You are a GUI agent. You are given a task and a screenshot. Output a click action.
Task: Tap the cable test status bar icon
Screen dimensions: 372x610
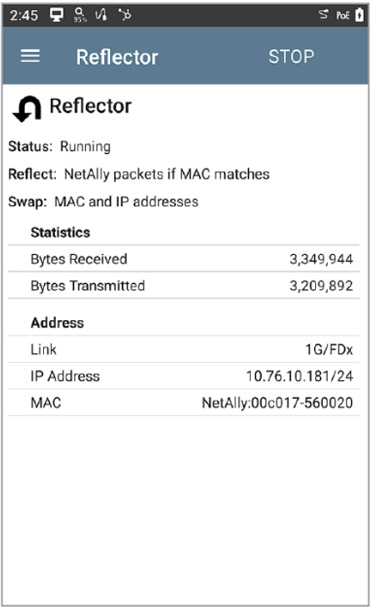(x=101, y=15)
